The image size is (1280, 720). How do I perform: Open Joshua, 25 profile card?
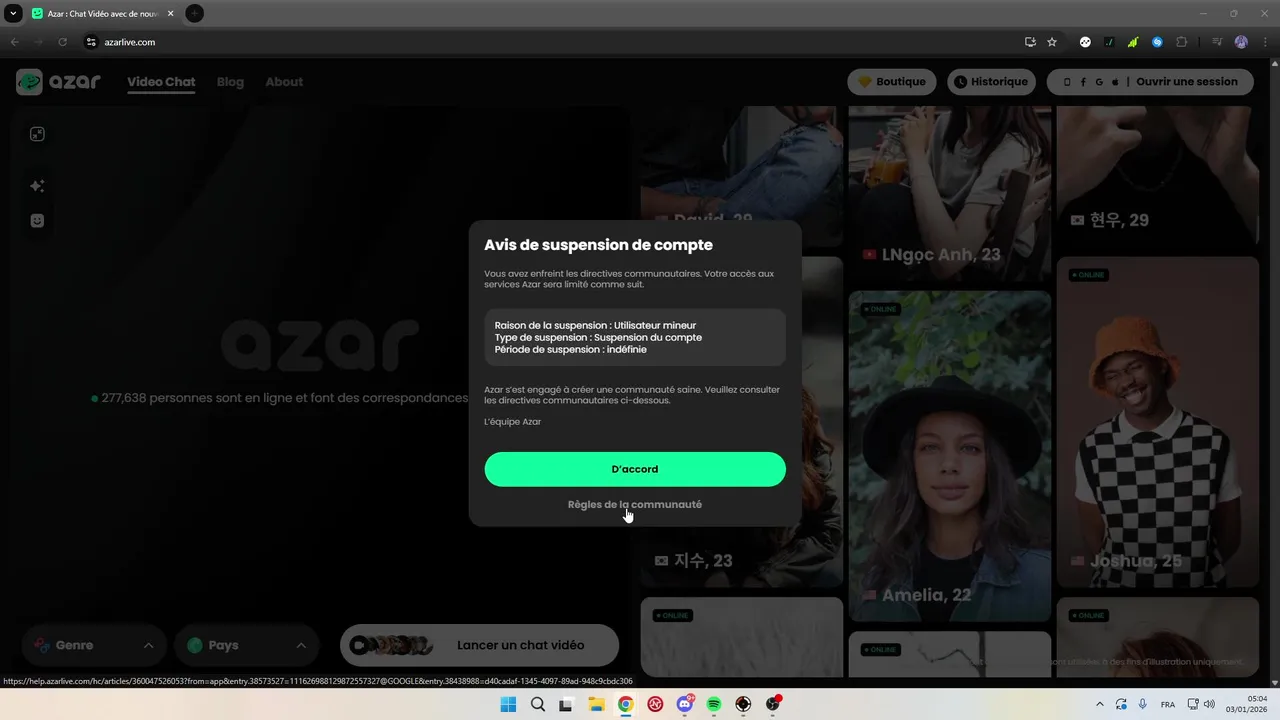coord(1158,422)
